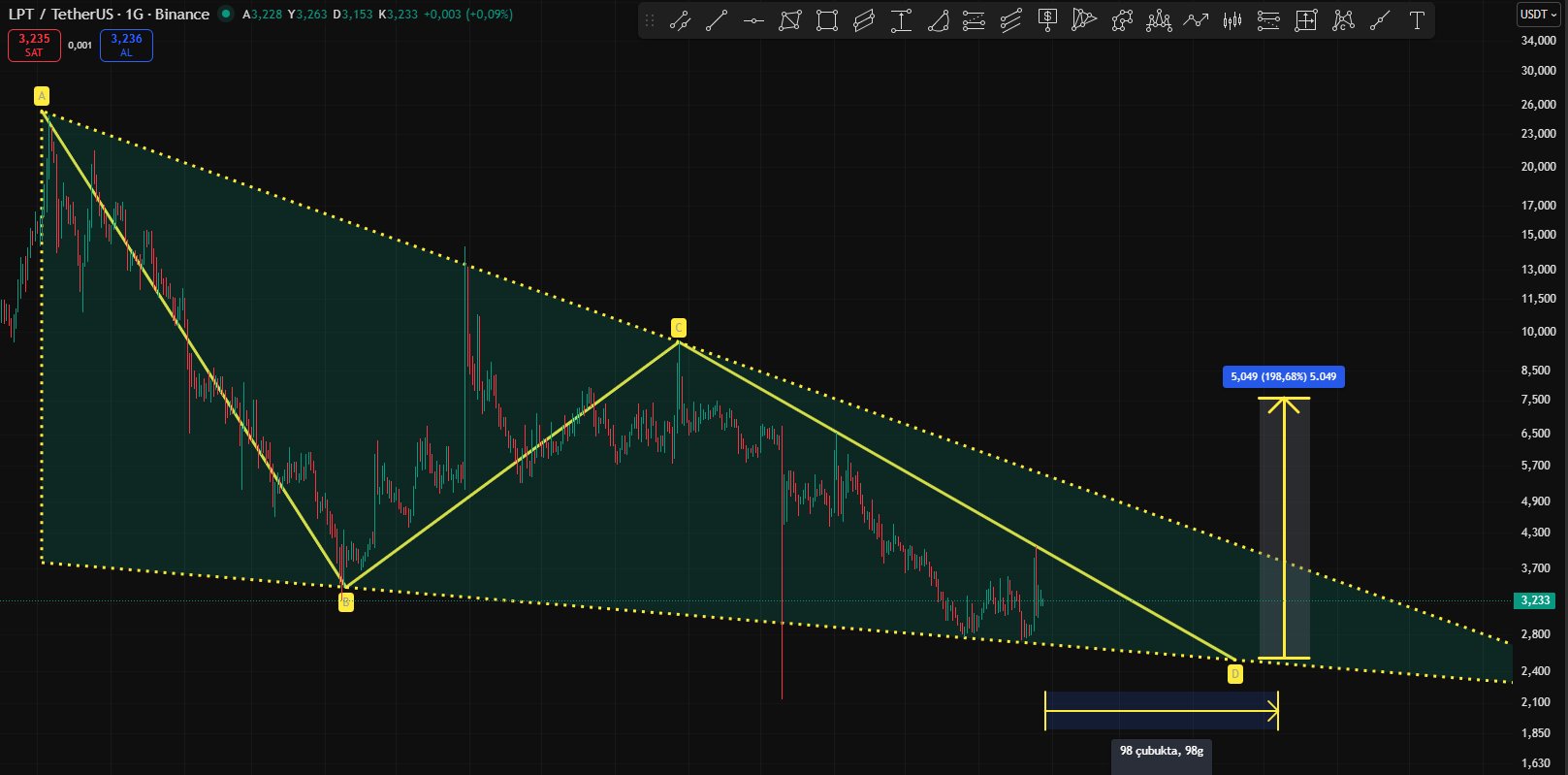Click the 1,630 price axis label
Screen dimensions: 1568x775
1536,763
